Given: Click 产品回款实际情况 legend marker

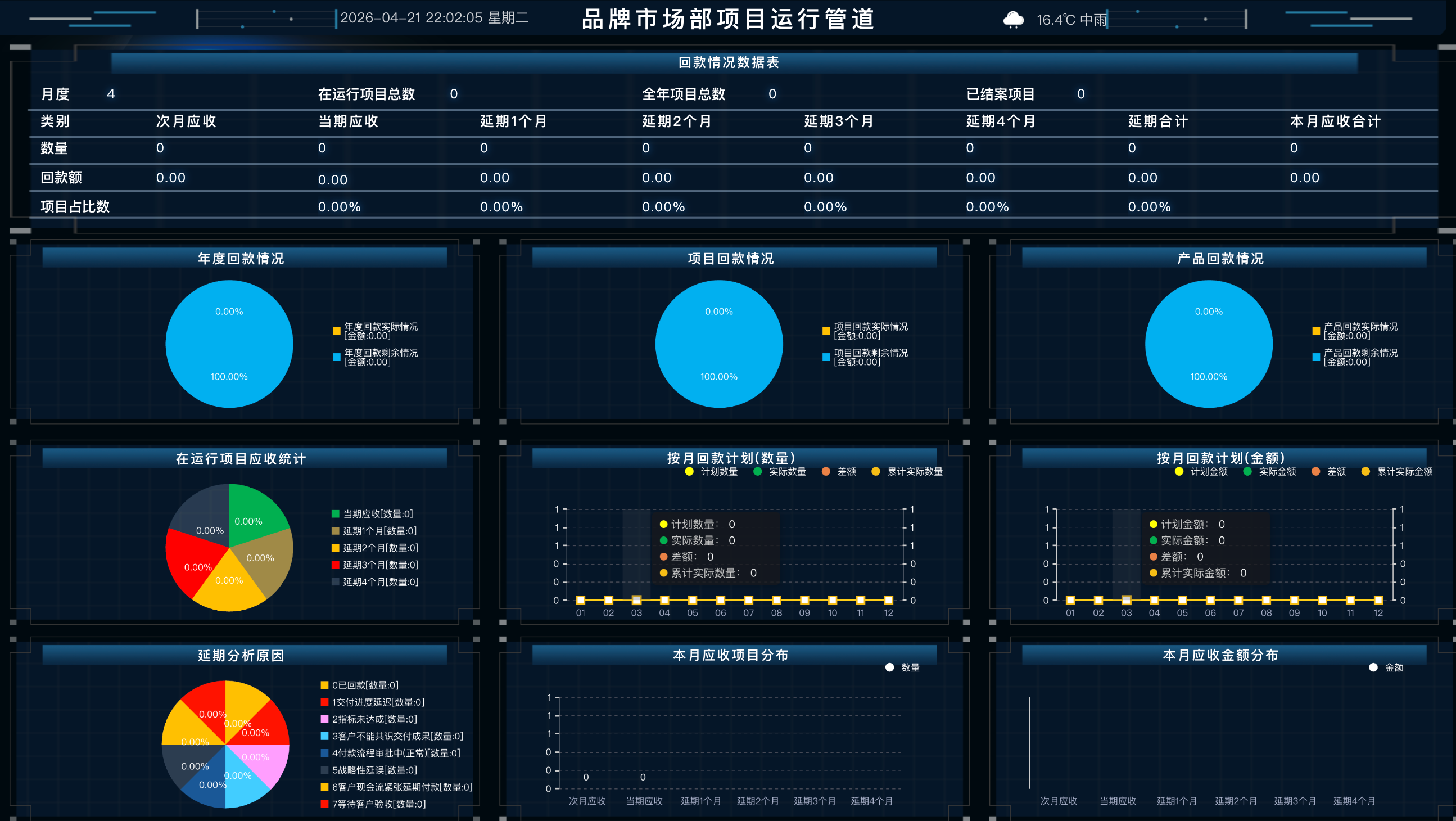Looking at the screenshot, I should click(x=1316, y=331).
